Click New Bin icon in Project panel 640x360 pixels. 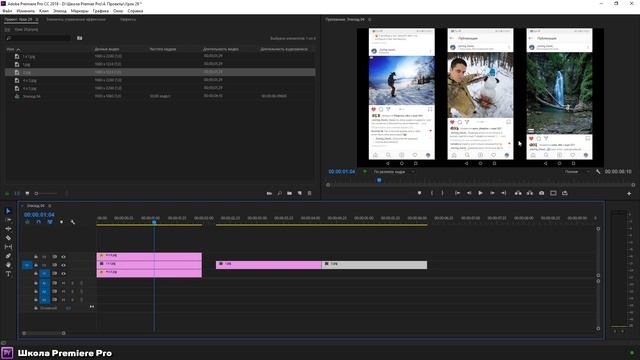[x=289, y=193]
